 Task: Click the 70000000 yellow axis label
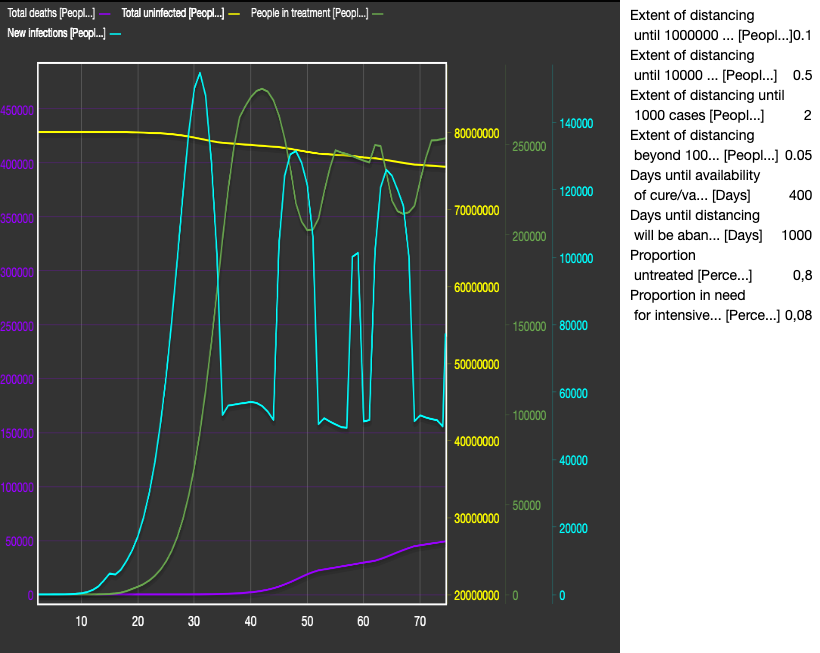[x=476, y=210]
